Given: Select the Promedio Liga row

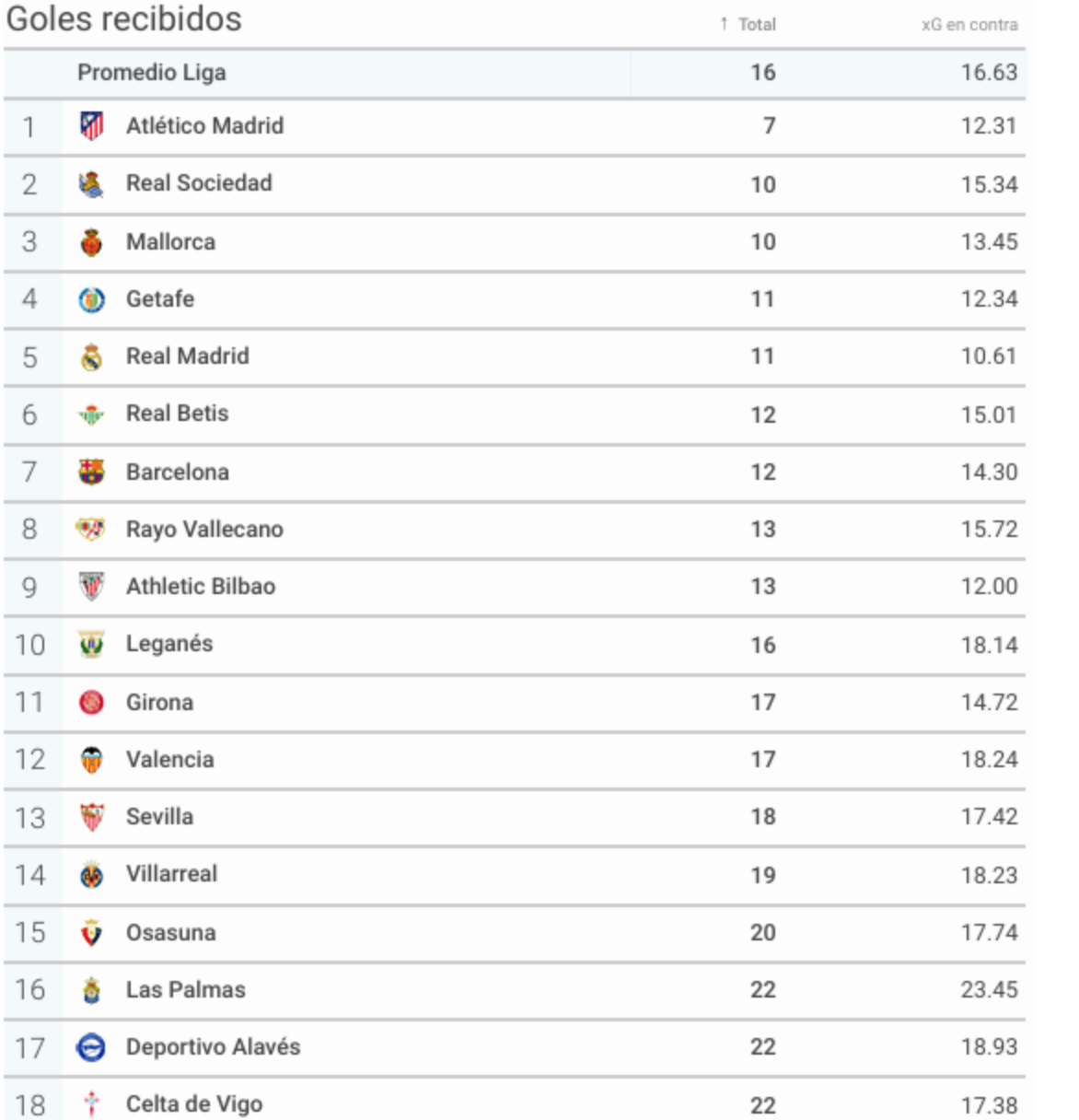Looking at the screenshot, I should pos(515,73).
